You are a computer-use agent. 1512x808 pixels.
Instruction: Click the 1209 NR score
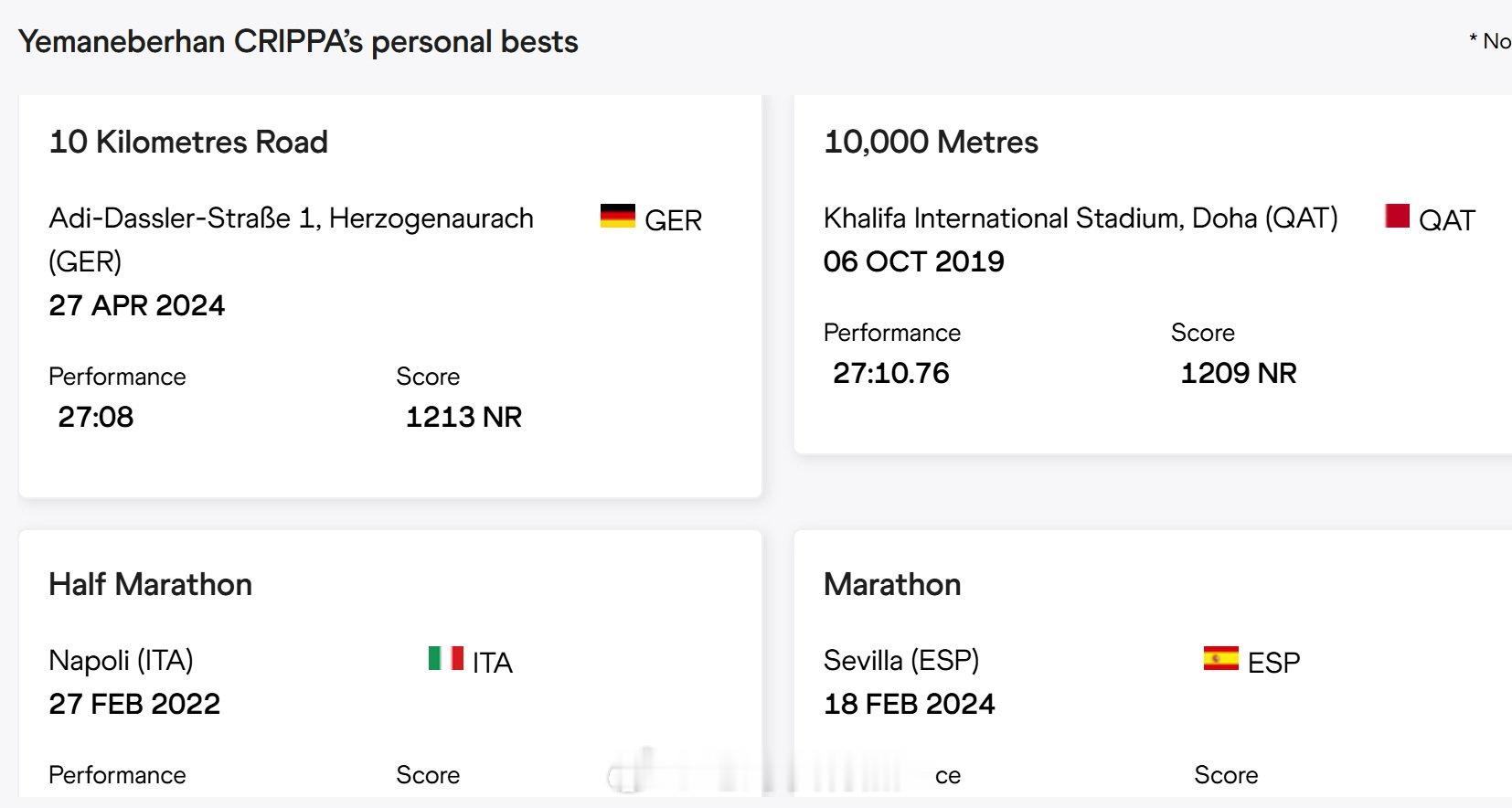(1239, 373)
